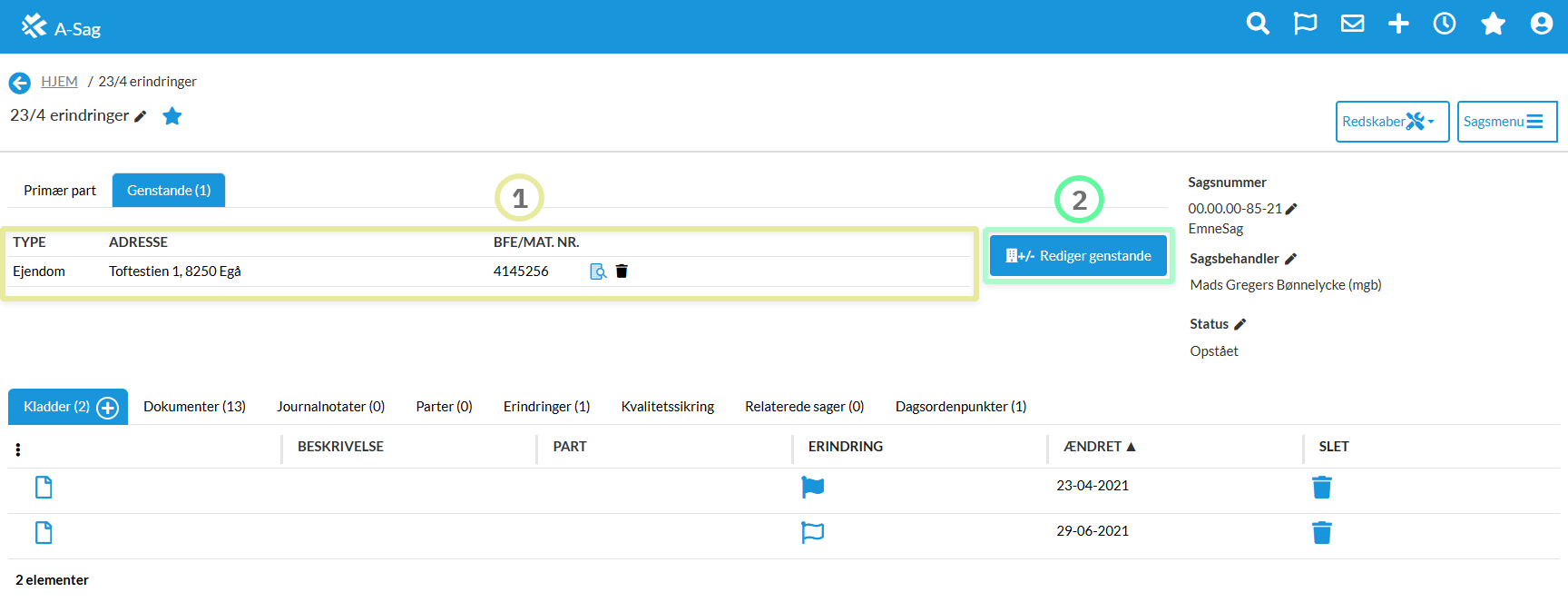Expand the Redskaber dropdown
Screen dimensions: 1568x602
(1391, 122)
